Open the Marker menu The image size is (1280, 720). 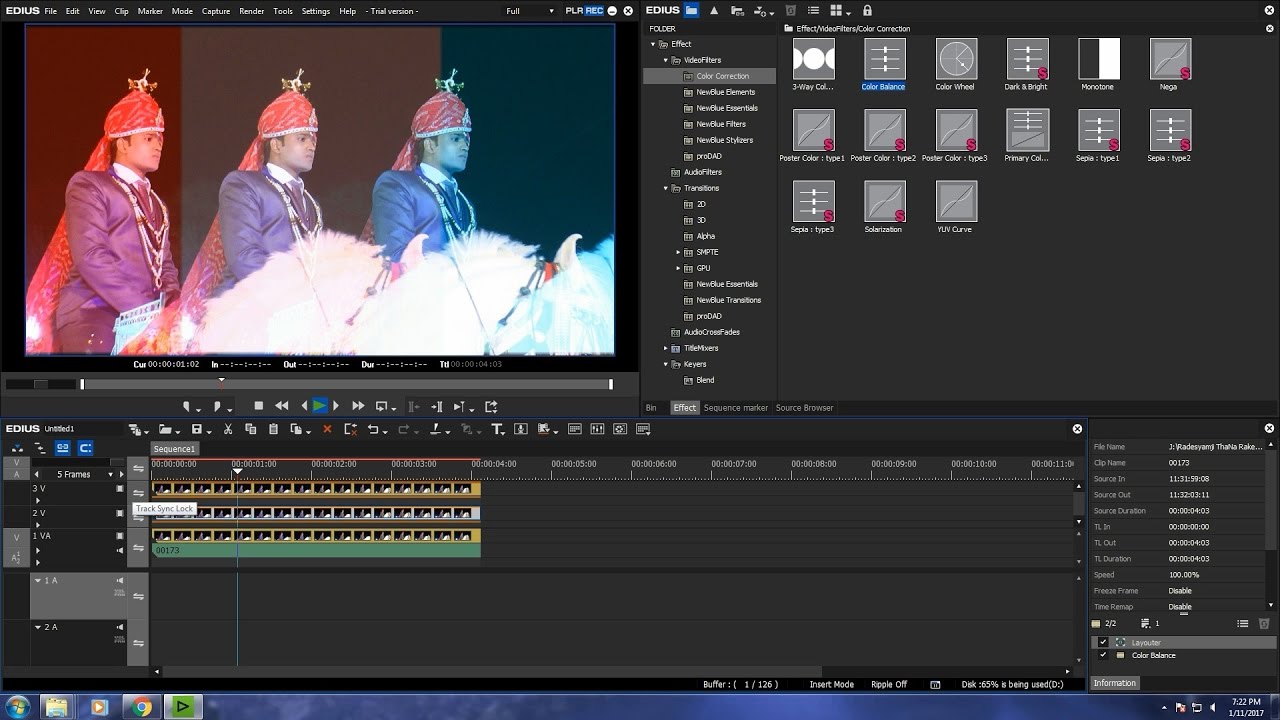coord(150,11)
